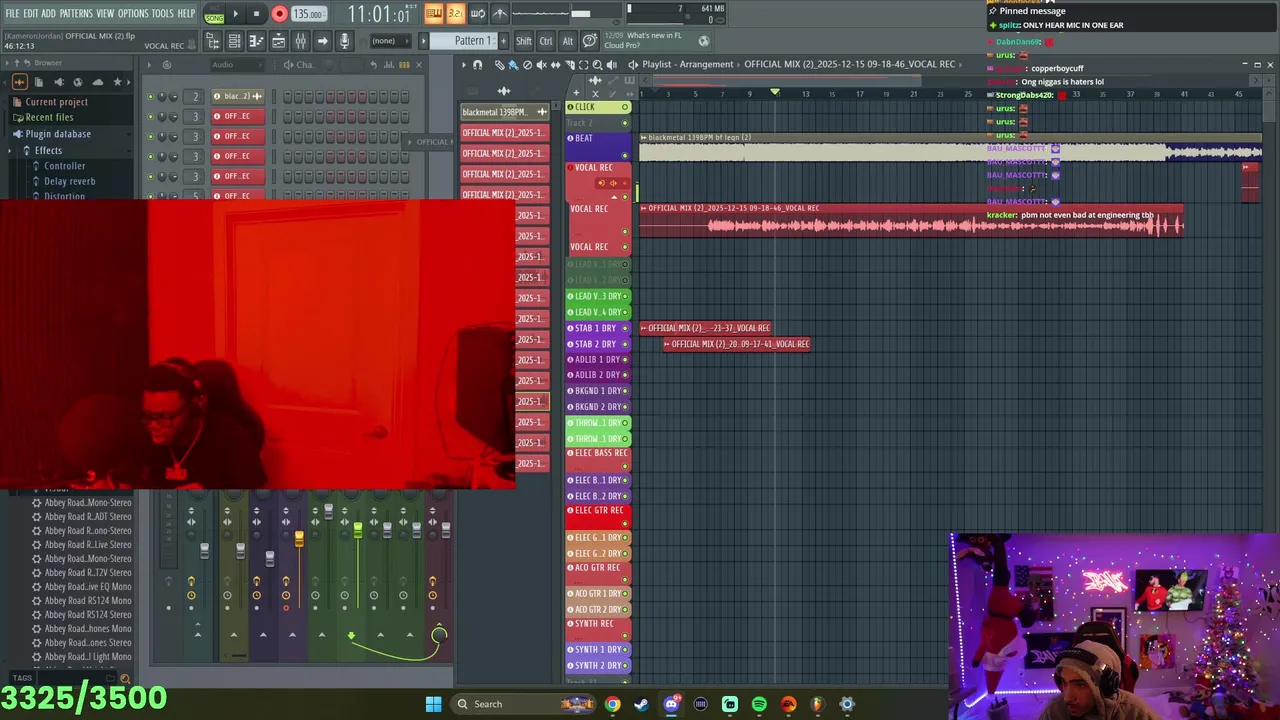Add a new pattern with the plus button
1280x720 pixels.
tap(504, 41)
